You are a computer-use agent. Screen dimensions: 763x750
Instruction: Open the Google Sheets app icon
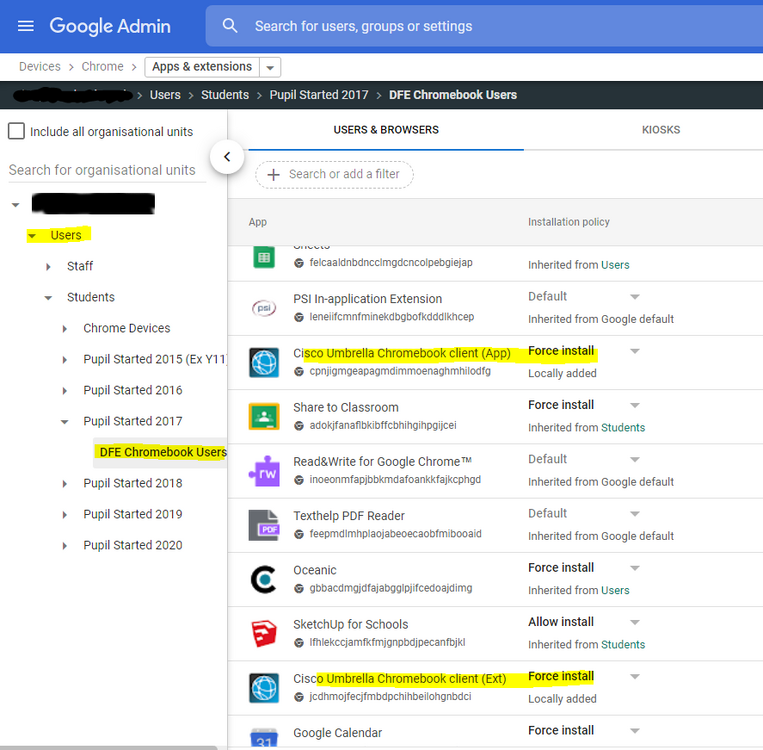click(264, 257)
